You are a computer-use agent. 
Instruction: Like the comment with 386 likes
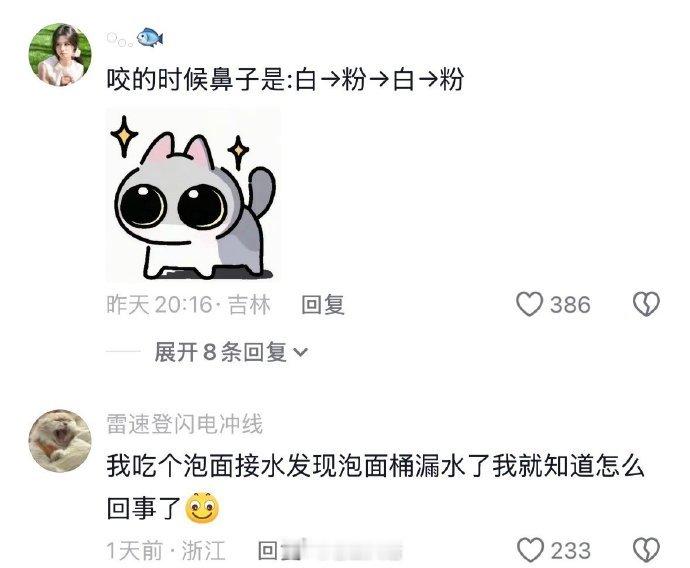point(529,304)
